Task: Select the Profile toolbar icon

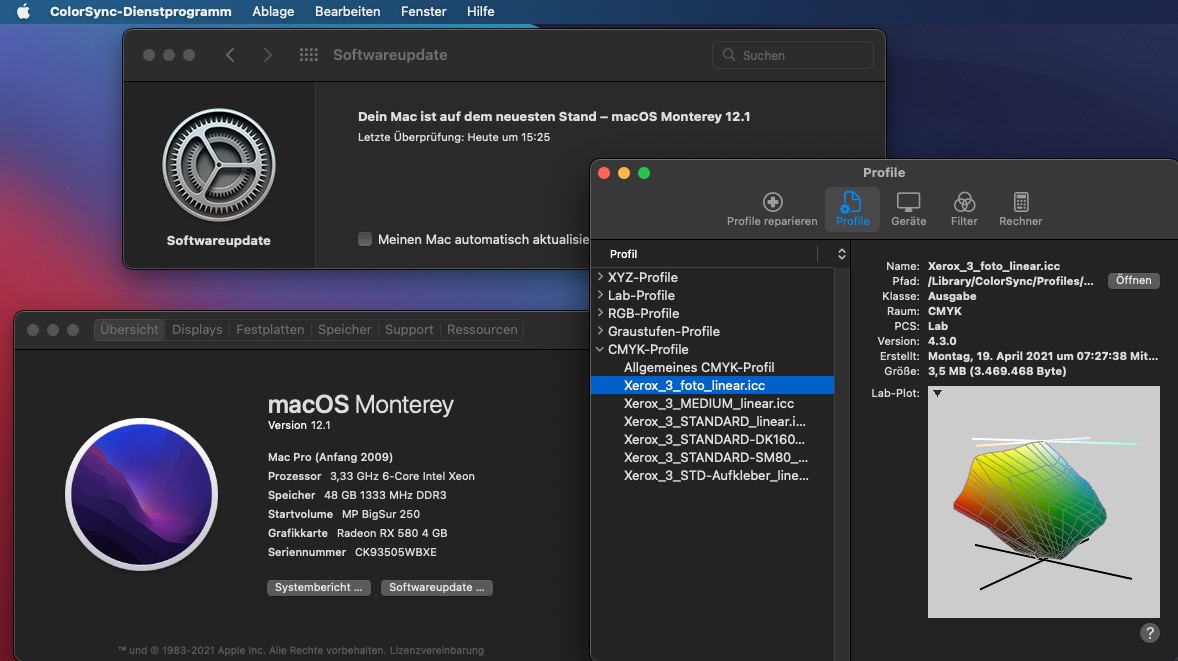Action: pos(852,209)
